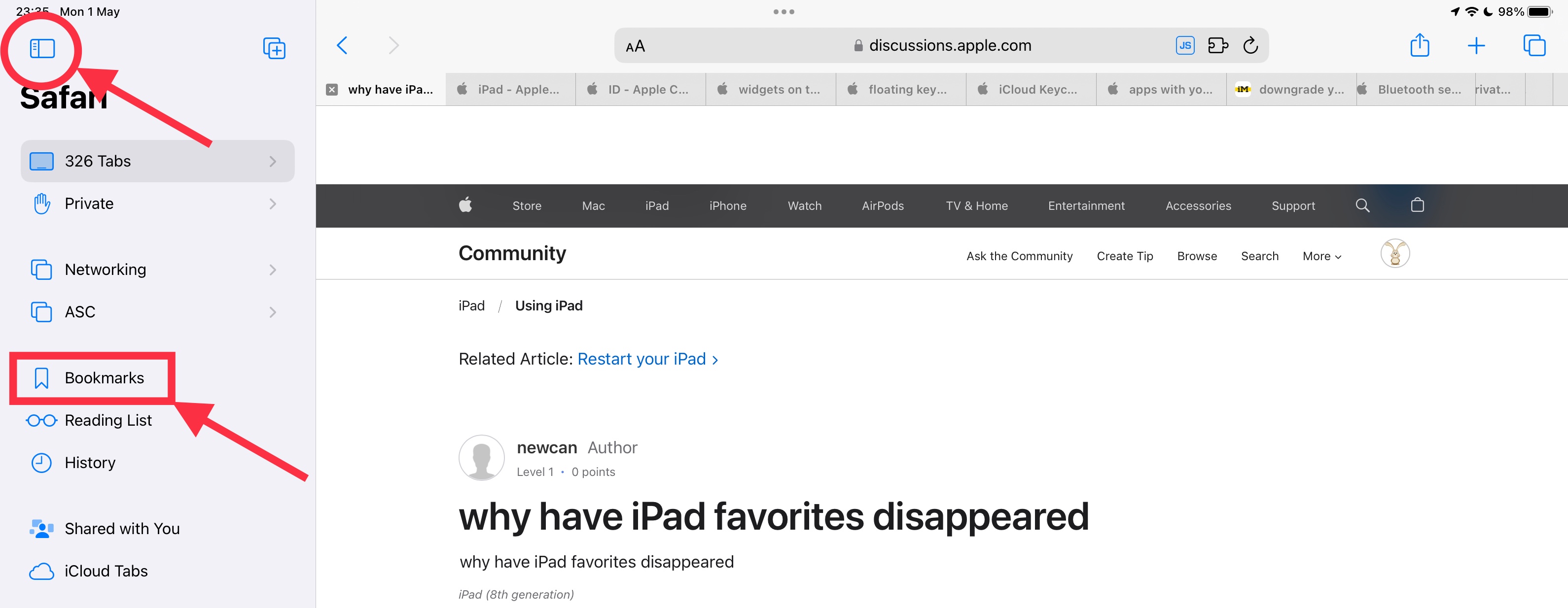This screenshot has height=608, width=1568.
Task: Open the share sheet
Action: tap(1420, 45)
